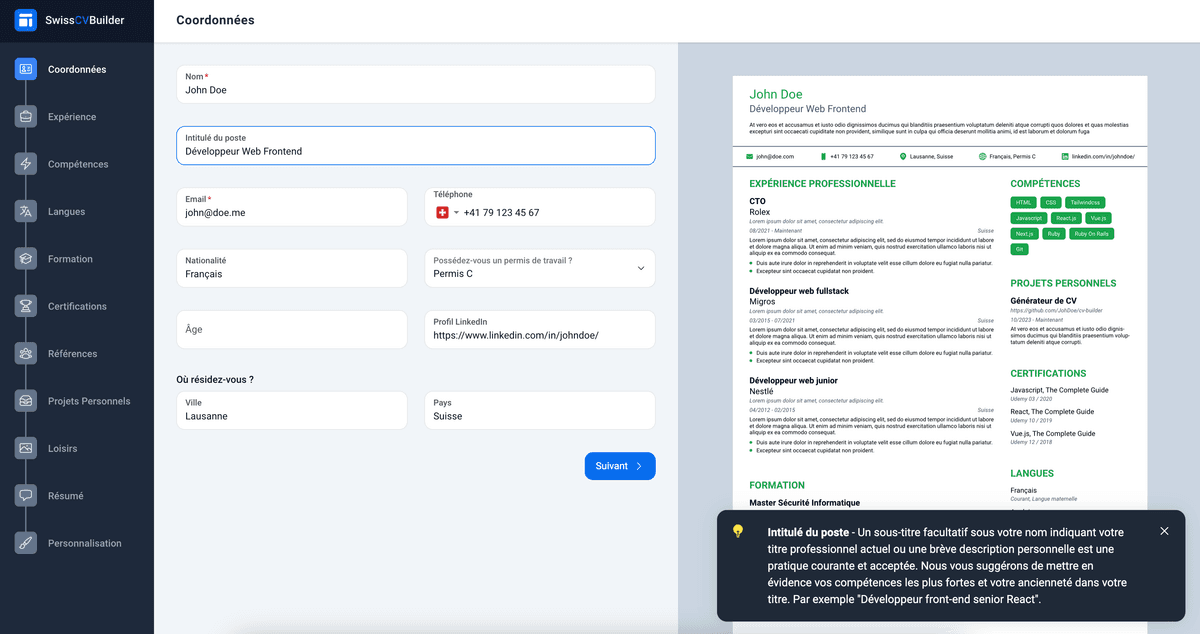Image resolution: width=1200 pixels, height=634 pixels.
Task: Click the Personnalisation paintbrush icon
Action: tap(26, 543)
